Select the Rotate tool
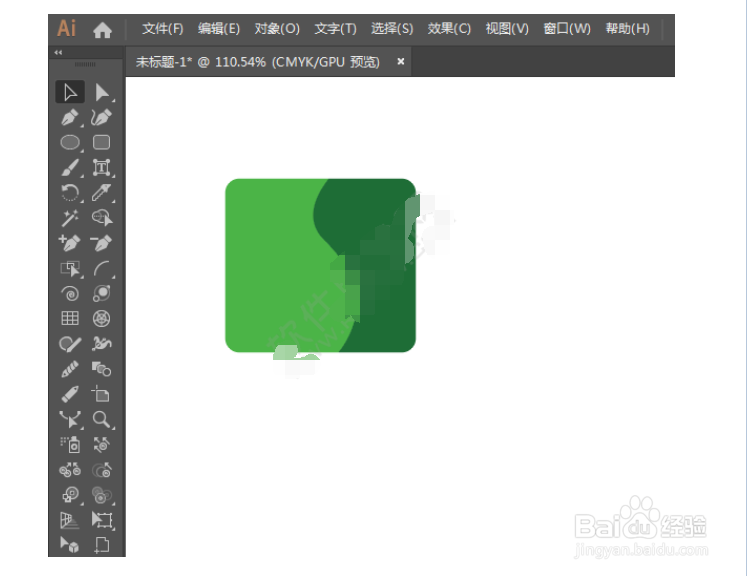The height and width of the screenshot is (576, 749). (70, 193)
